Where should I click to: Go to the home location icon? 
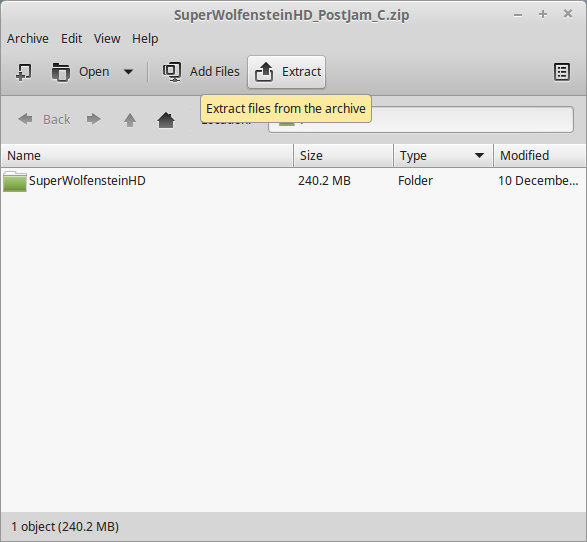click(166, 120)
